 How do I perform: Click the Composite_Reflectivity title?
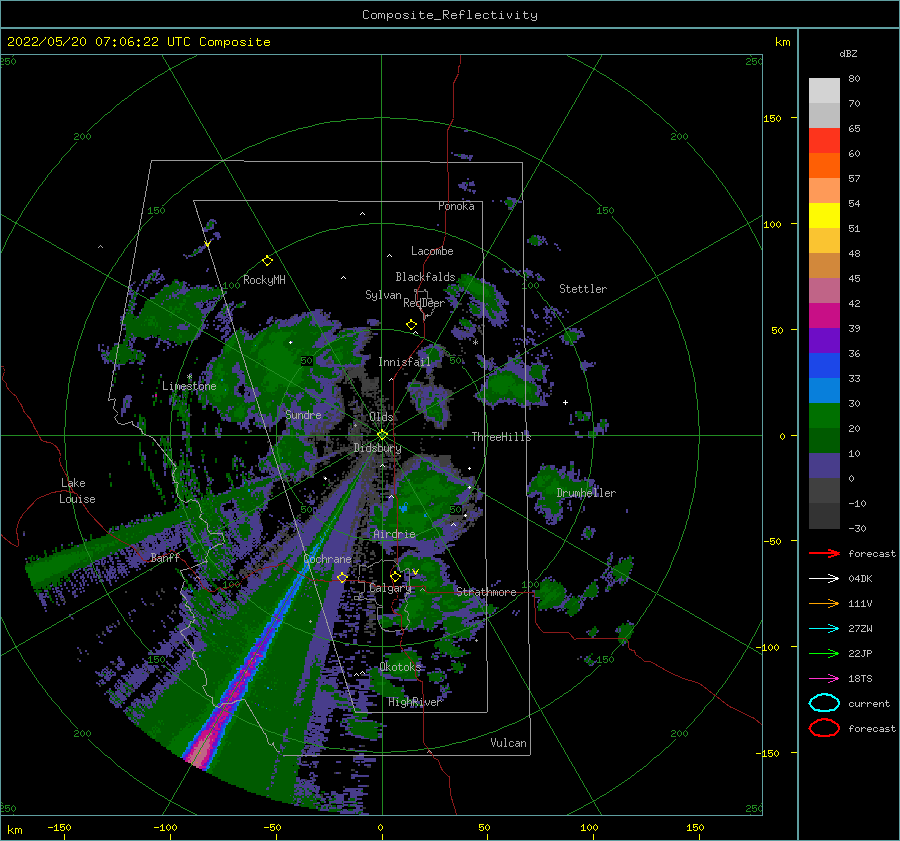(450, 15)
